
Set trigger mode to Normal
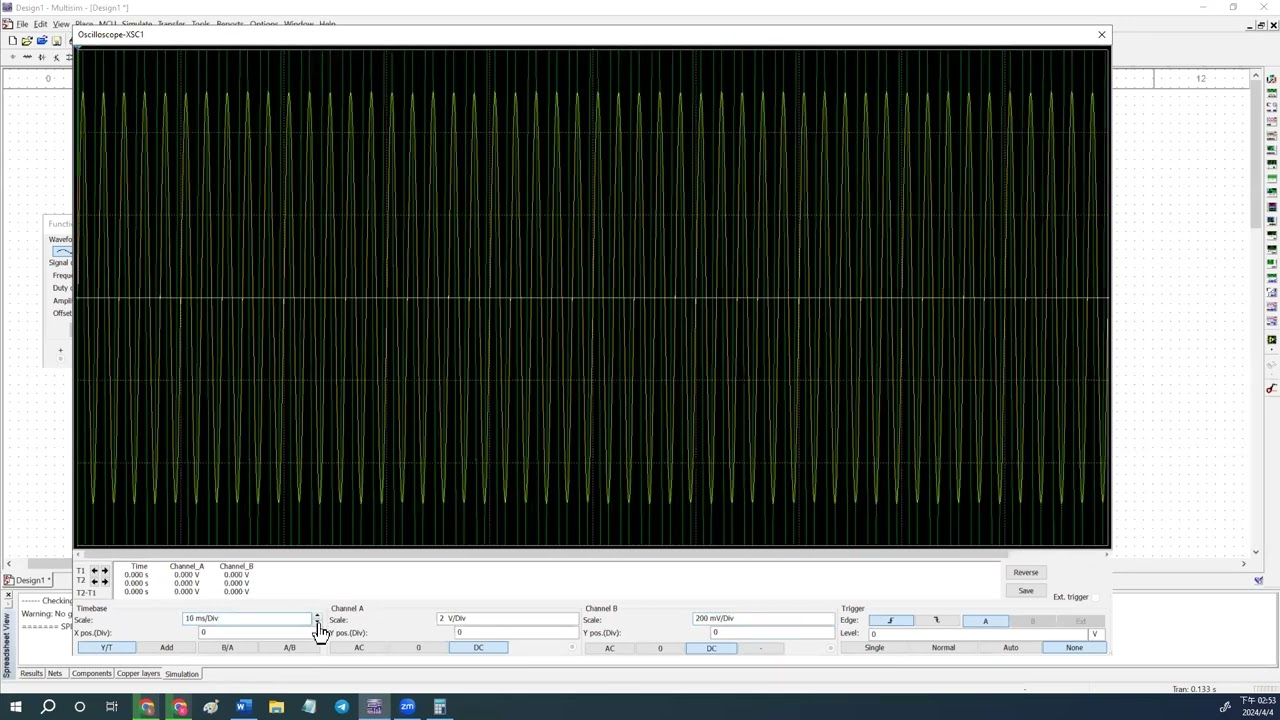pyautogui.click(x=943, y=648)
